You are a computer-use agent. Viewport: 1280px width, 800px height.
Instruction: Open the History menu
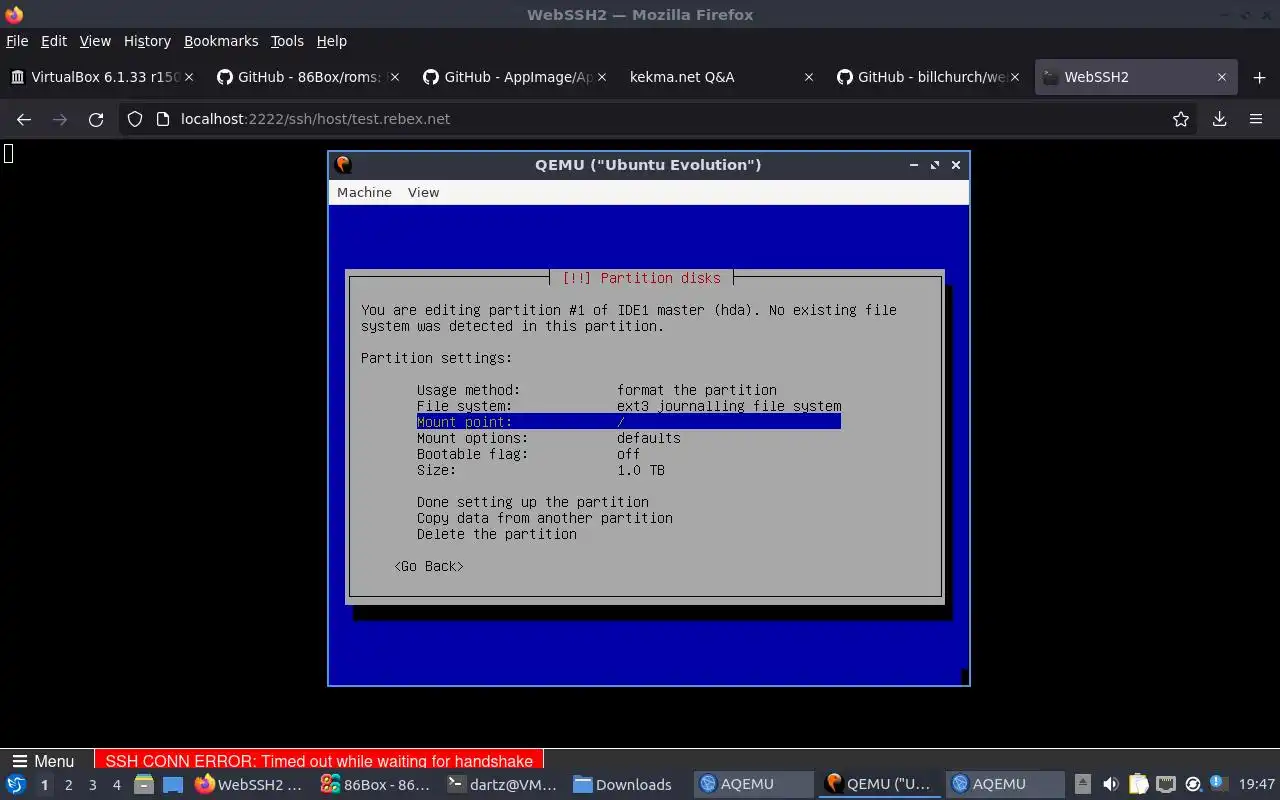pos(147,41)
